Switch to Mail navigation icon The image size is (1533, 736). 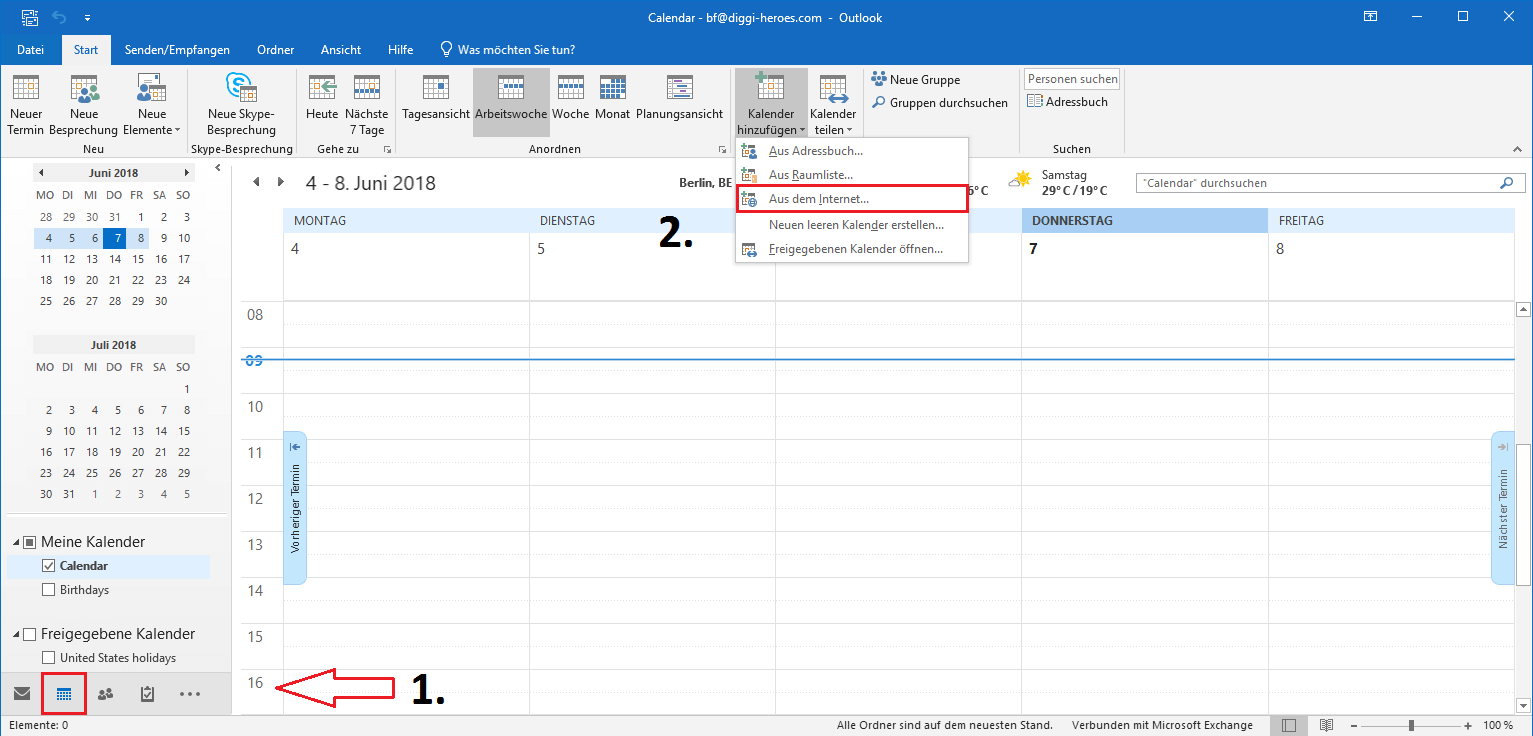tap(22, 694)
